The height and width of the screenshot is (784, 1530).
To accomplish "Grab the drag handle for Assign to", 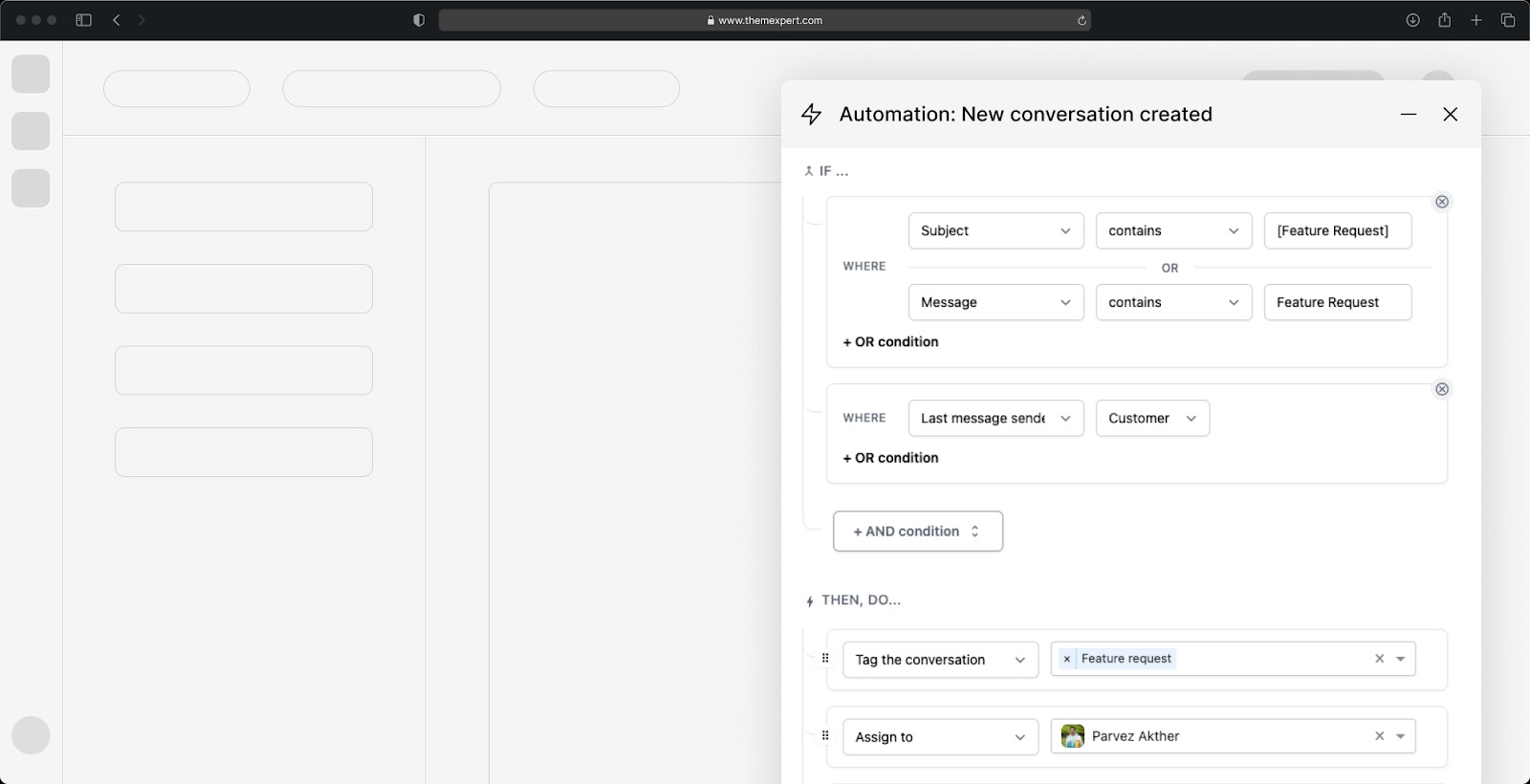I will click(x=825, y=735).
